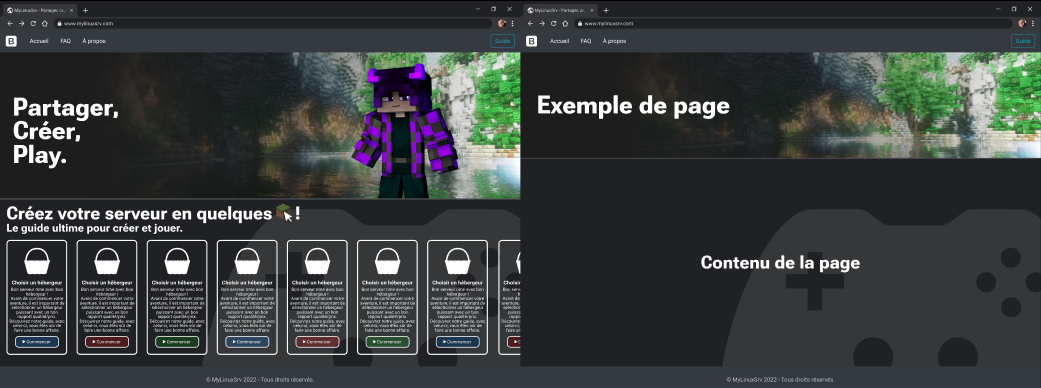The image size is (1041, 388).
Task: Click the basket icon on the fourth card
Action: pyautogui.click(x=247, y=261)
